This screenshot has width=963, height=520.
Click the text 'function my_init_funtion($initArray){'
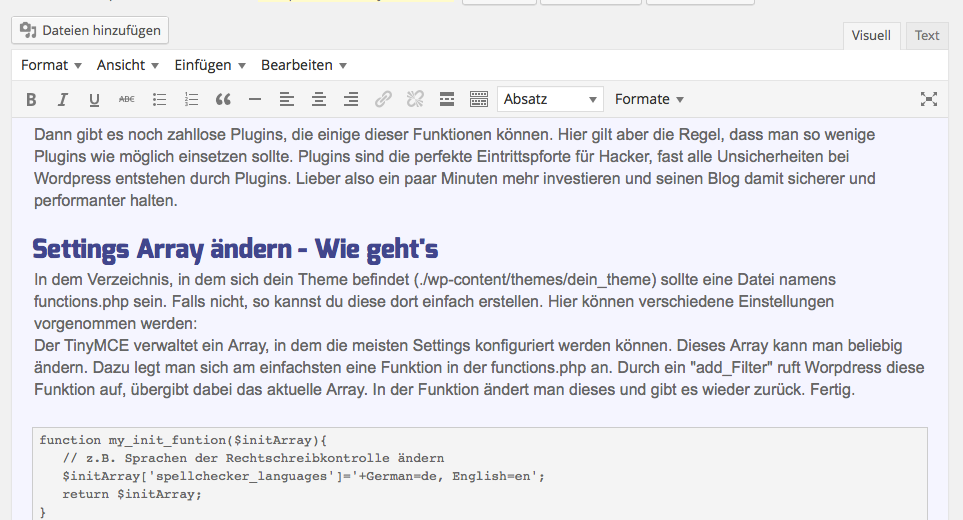(184, 440)
